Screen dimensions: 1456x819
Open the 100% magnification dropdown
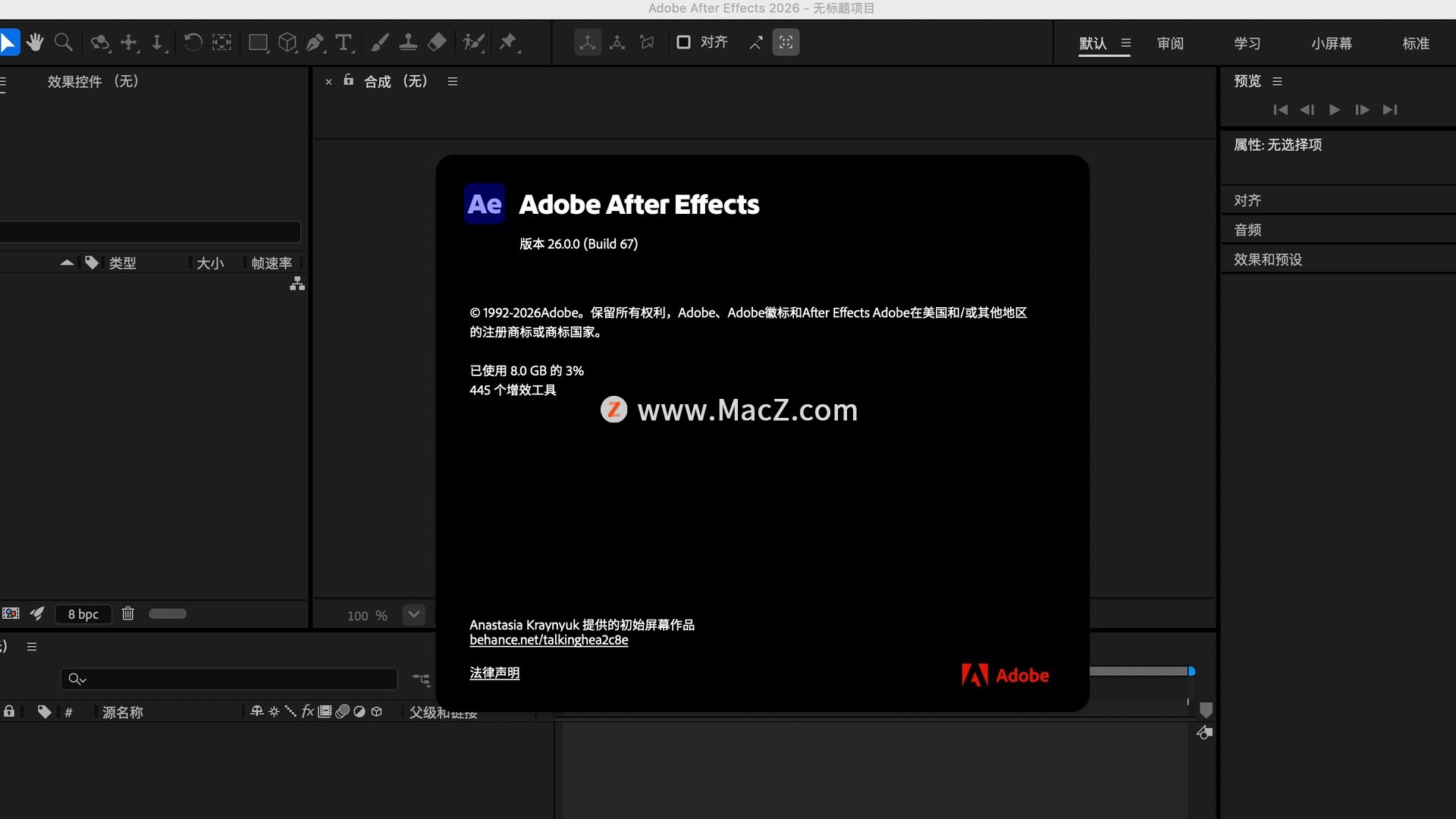click(x=413, y=614)
